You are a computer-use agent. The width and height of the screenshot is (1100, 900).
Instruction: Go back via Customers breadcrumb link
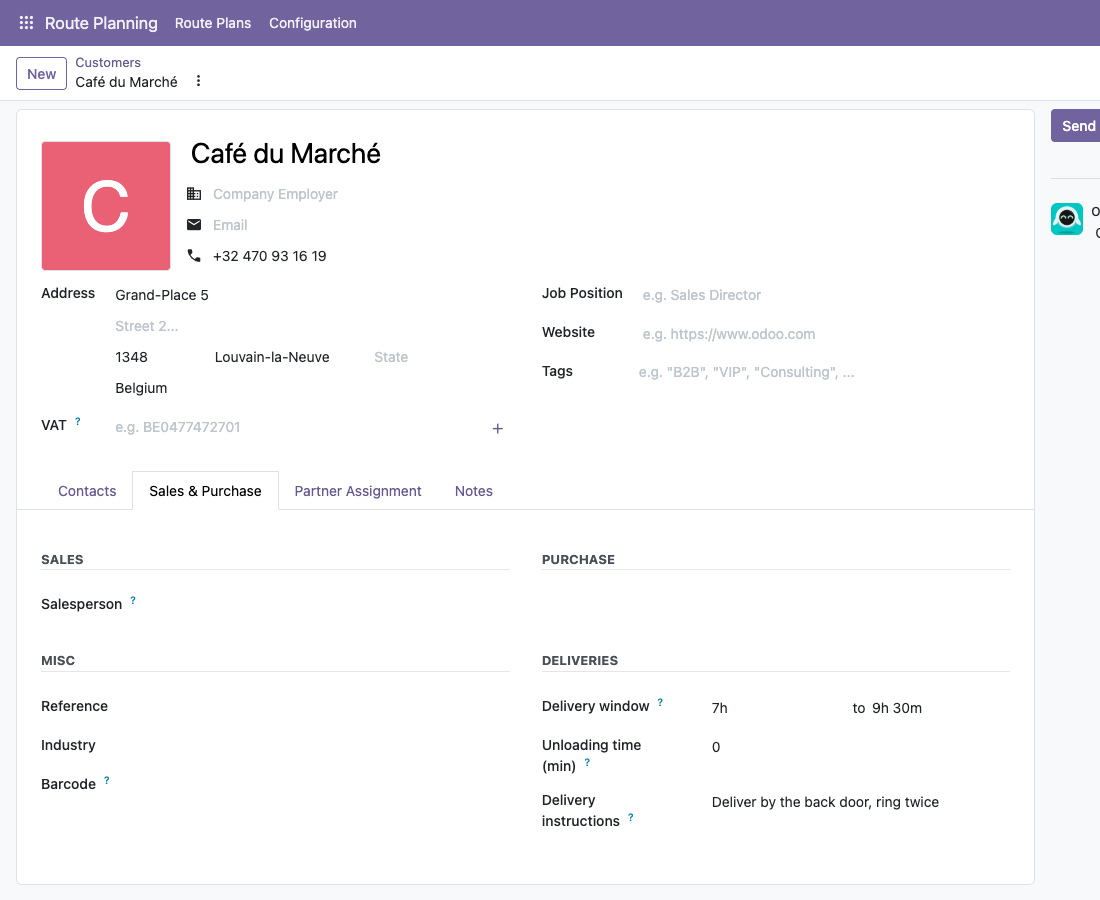108,62
